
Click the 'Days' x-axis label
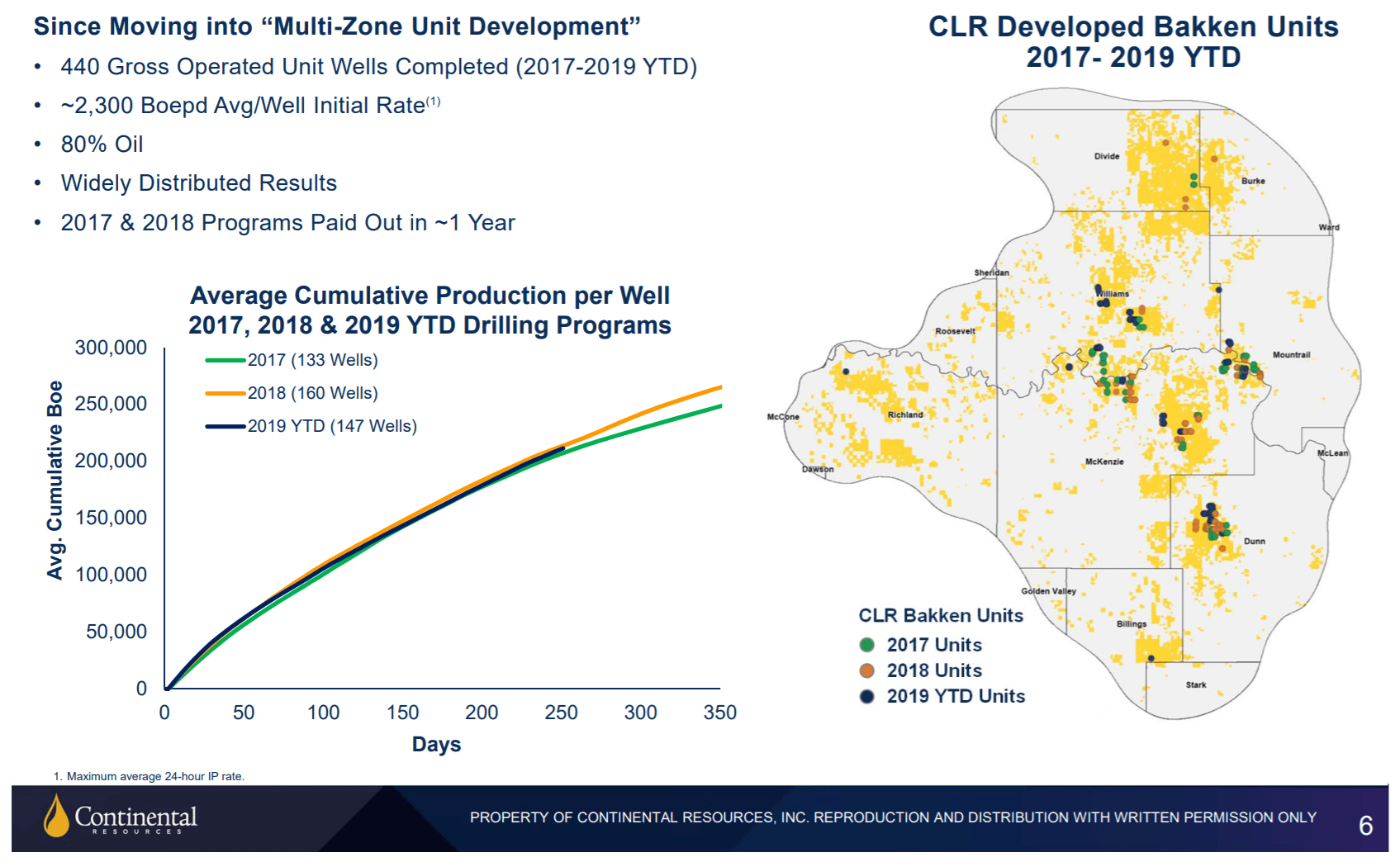436,744
